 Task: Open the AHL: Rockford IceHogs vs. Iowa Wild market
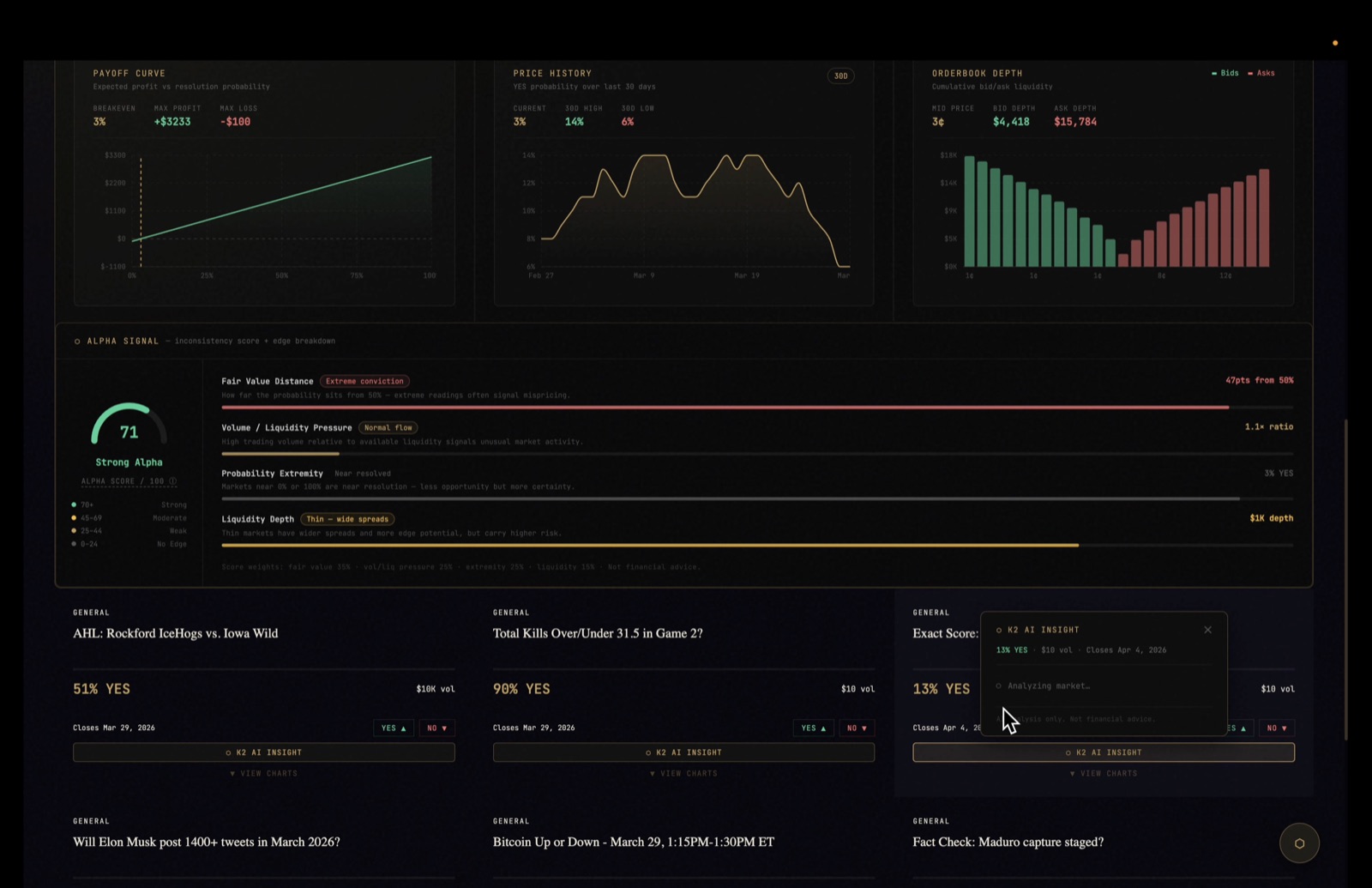pos(176,633)
